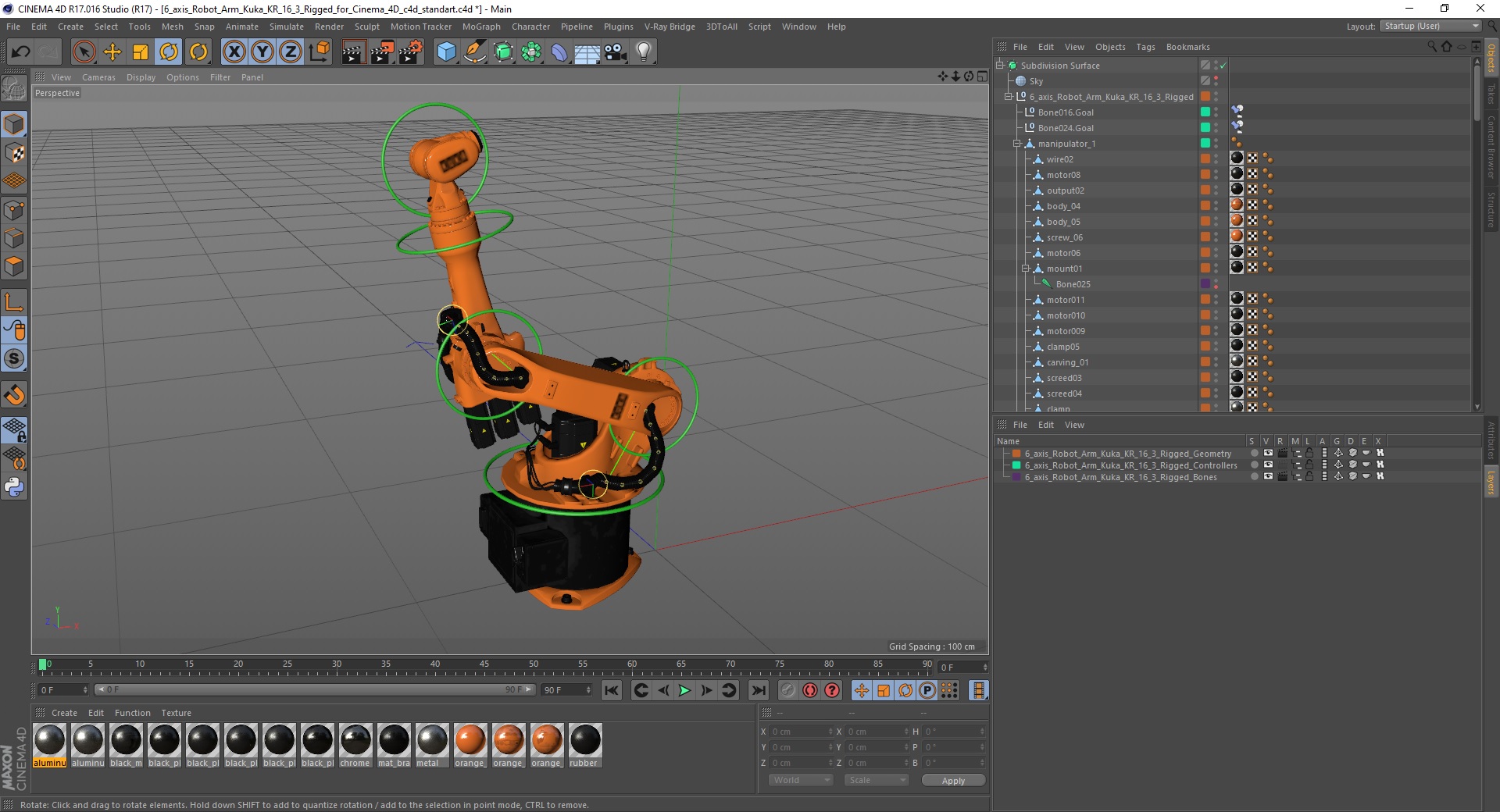This screenshot has width=1500, height=812.
Task: Select the Bone016.Goal object
Action: pyautogui.click(x=1066, y=112)
